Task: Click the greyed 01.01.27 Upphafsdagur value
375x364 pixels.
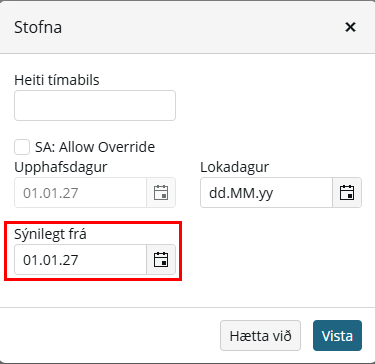Action: click(51, 193)
